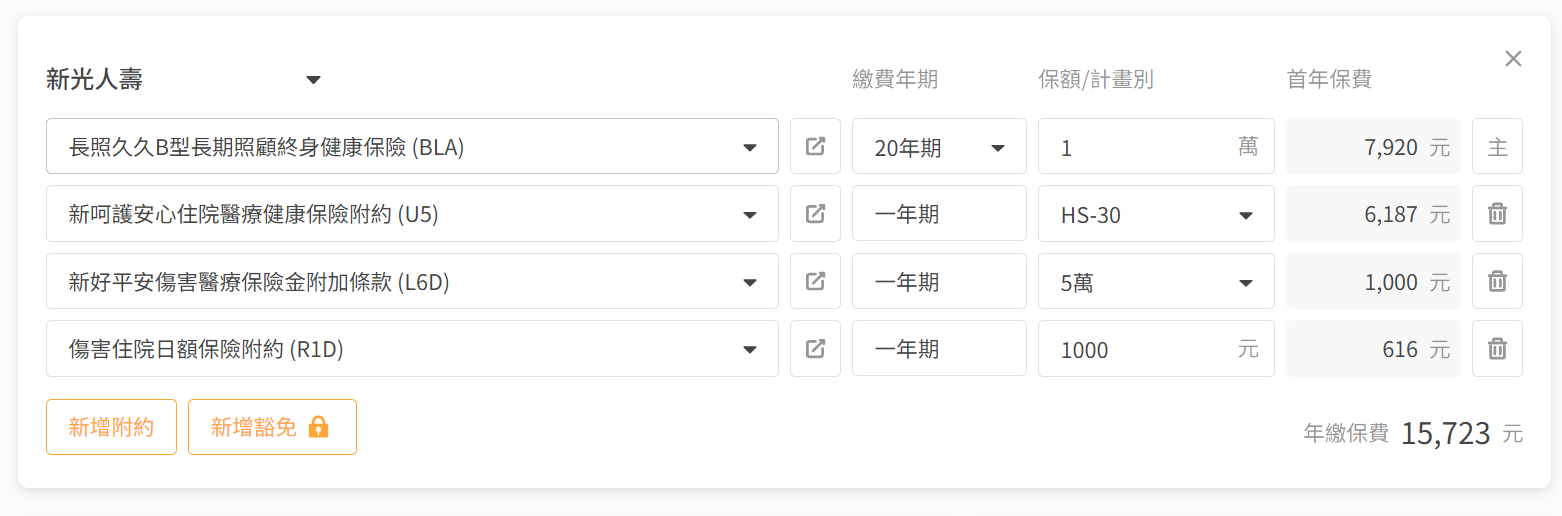
Task: Open the HS-30 plan dropdown
Action: point(1156,214)
